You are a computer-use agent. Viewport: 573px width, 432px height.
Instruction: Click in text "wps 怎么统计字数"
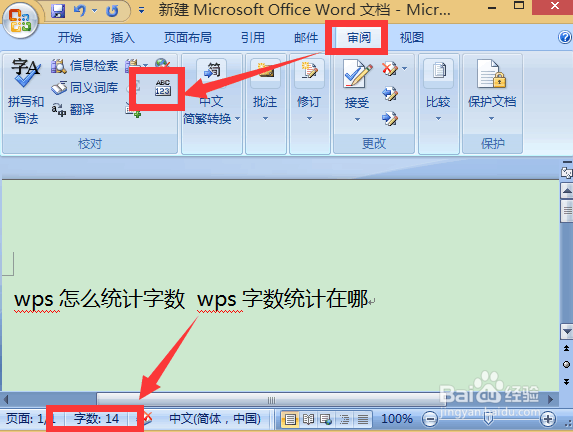(x=99, y=299)
